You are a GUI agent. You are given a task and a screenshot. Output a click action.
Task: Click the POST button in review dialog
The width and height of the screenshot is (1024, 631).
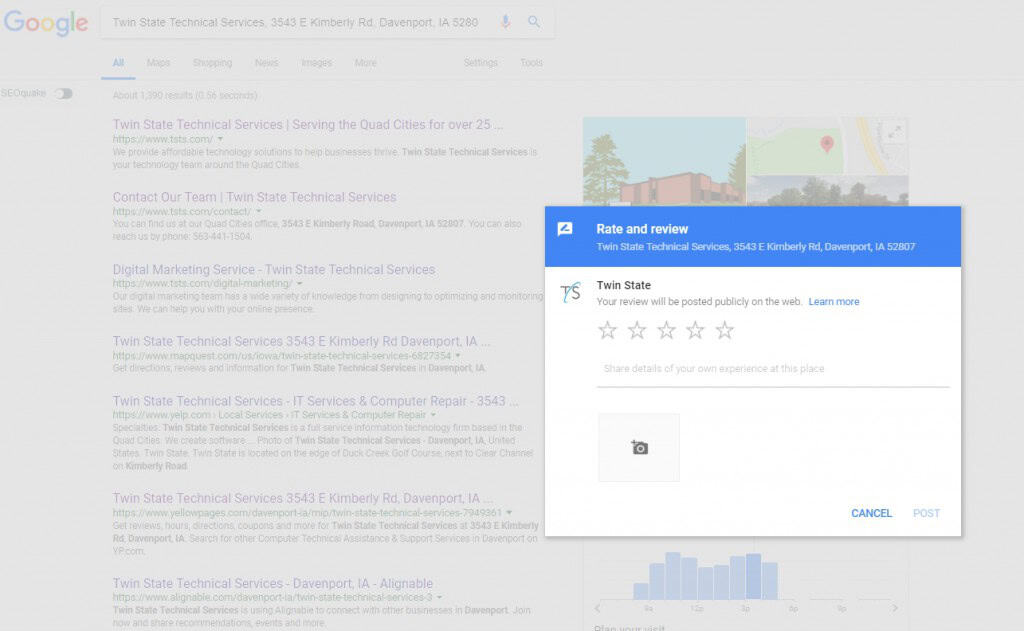[x=926, y=513]
